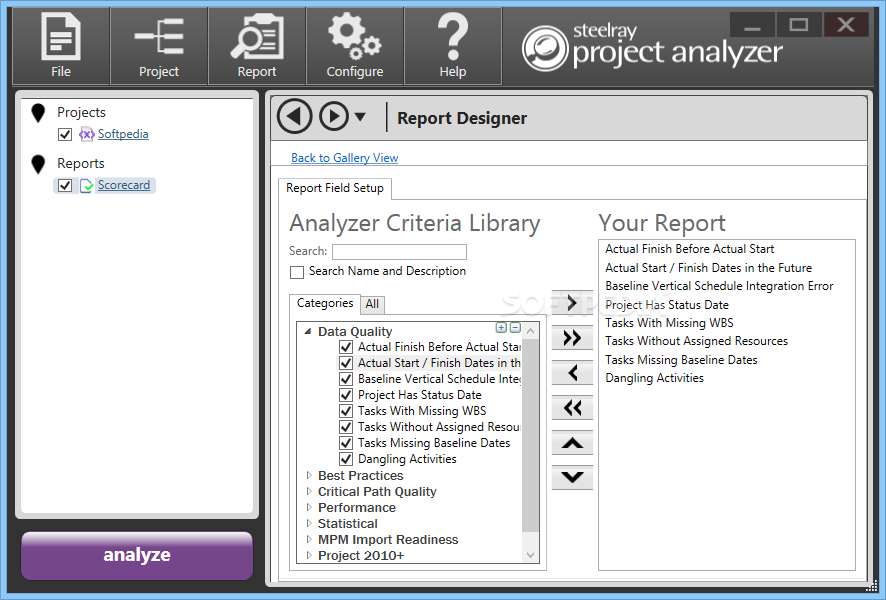The width and height of the screenshot is (886, 600).
Task: Open the Project toolbar button
Action: [159, 46]
